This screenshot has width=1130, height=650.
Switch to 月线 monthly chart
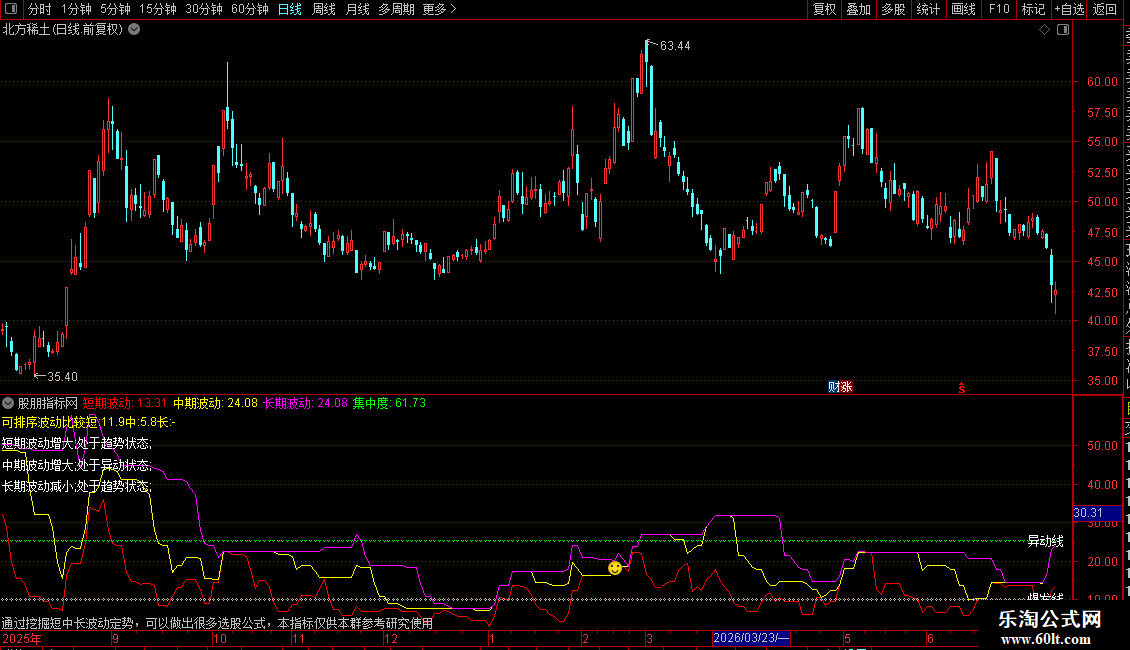357,9
